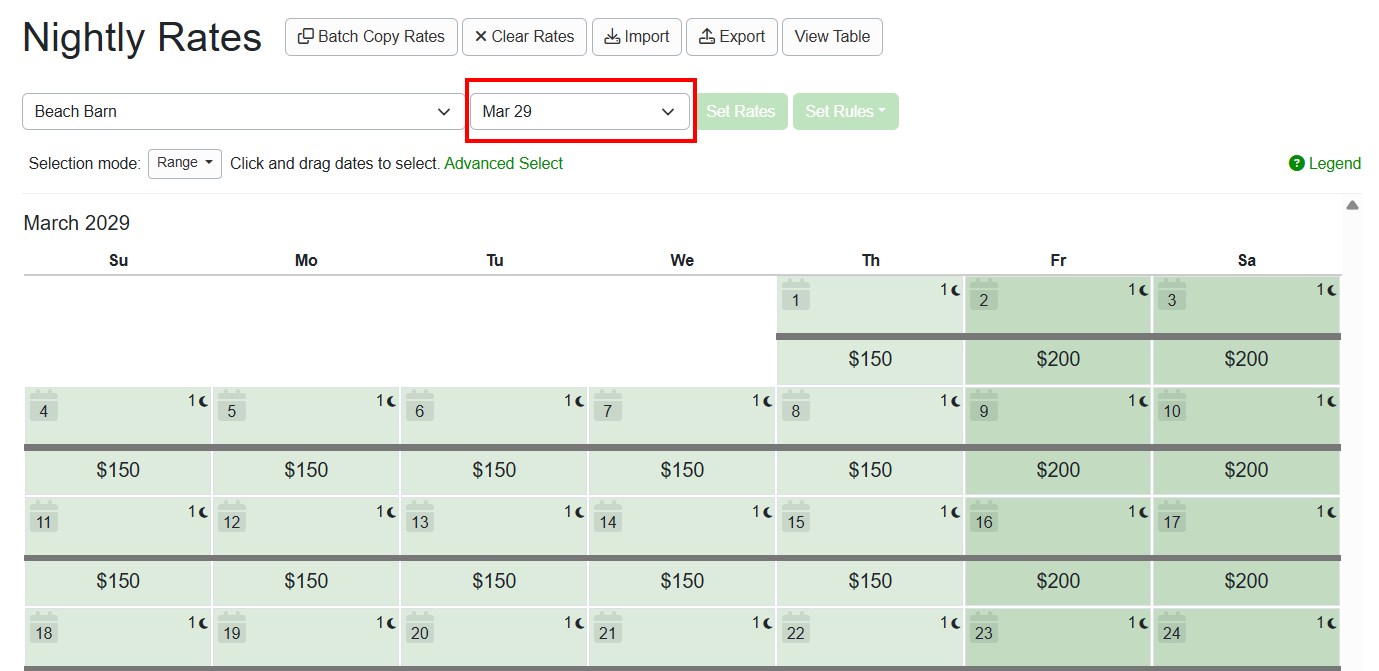
Task: Select the calendar icon for March 13
Action: [420, 518]
